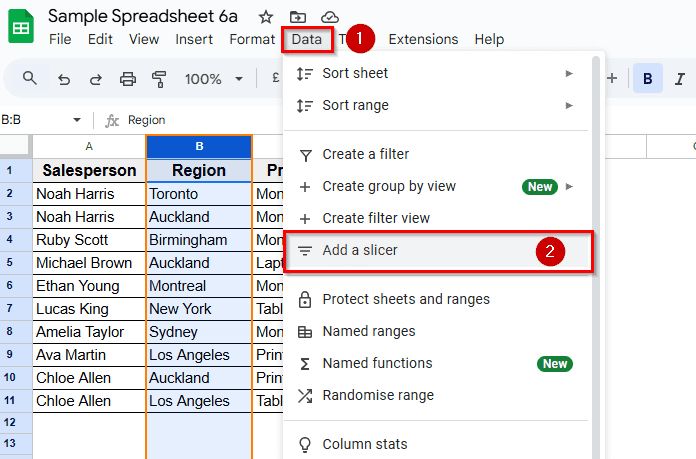The image size is (696, 459).
Task: Print the spreadsheet
Action: [x=127, y=79]
